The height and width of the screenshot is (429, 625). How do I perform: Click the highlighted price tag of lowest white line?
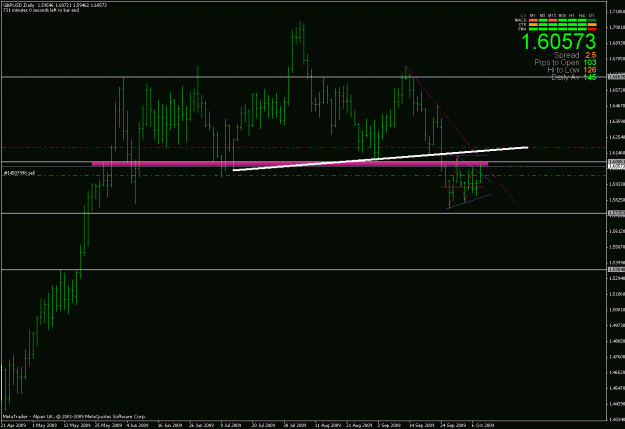(x=616, y=270)
